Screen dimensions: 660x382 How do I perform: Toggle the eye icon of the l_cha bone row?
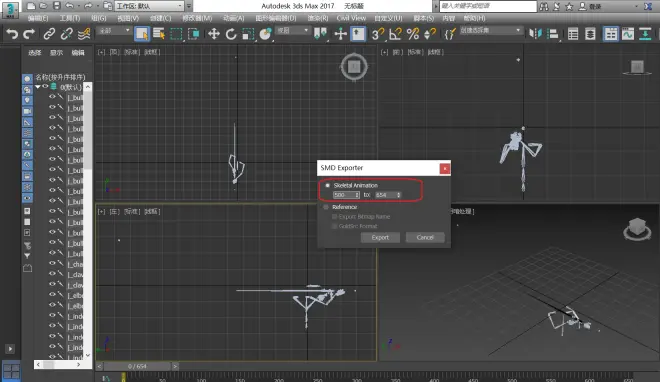(x=52, y=263)
